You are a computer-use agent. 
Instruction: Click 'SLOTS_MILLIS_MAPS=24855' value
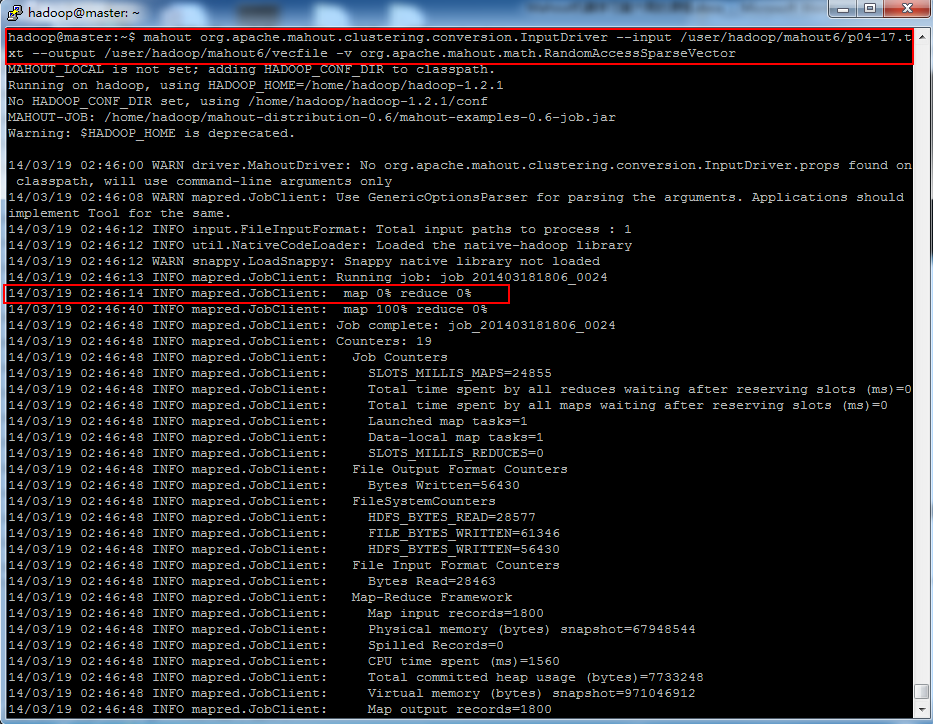(x=459, y=374)
